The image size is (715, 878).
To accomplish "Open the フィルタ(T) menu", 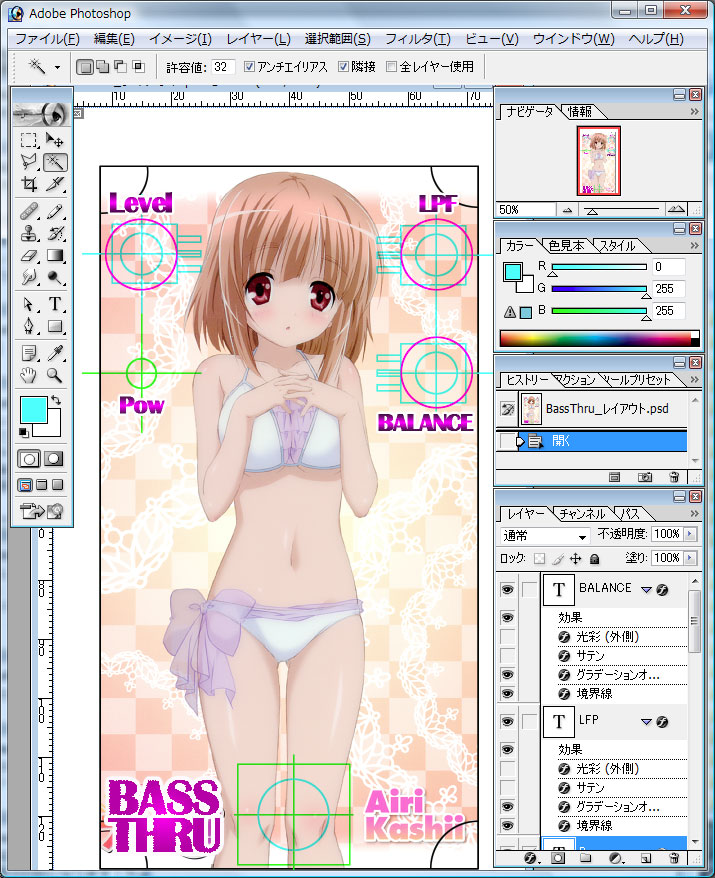I will [x=417, y=39].
